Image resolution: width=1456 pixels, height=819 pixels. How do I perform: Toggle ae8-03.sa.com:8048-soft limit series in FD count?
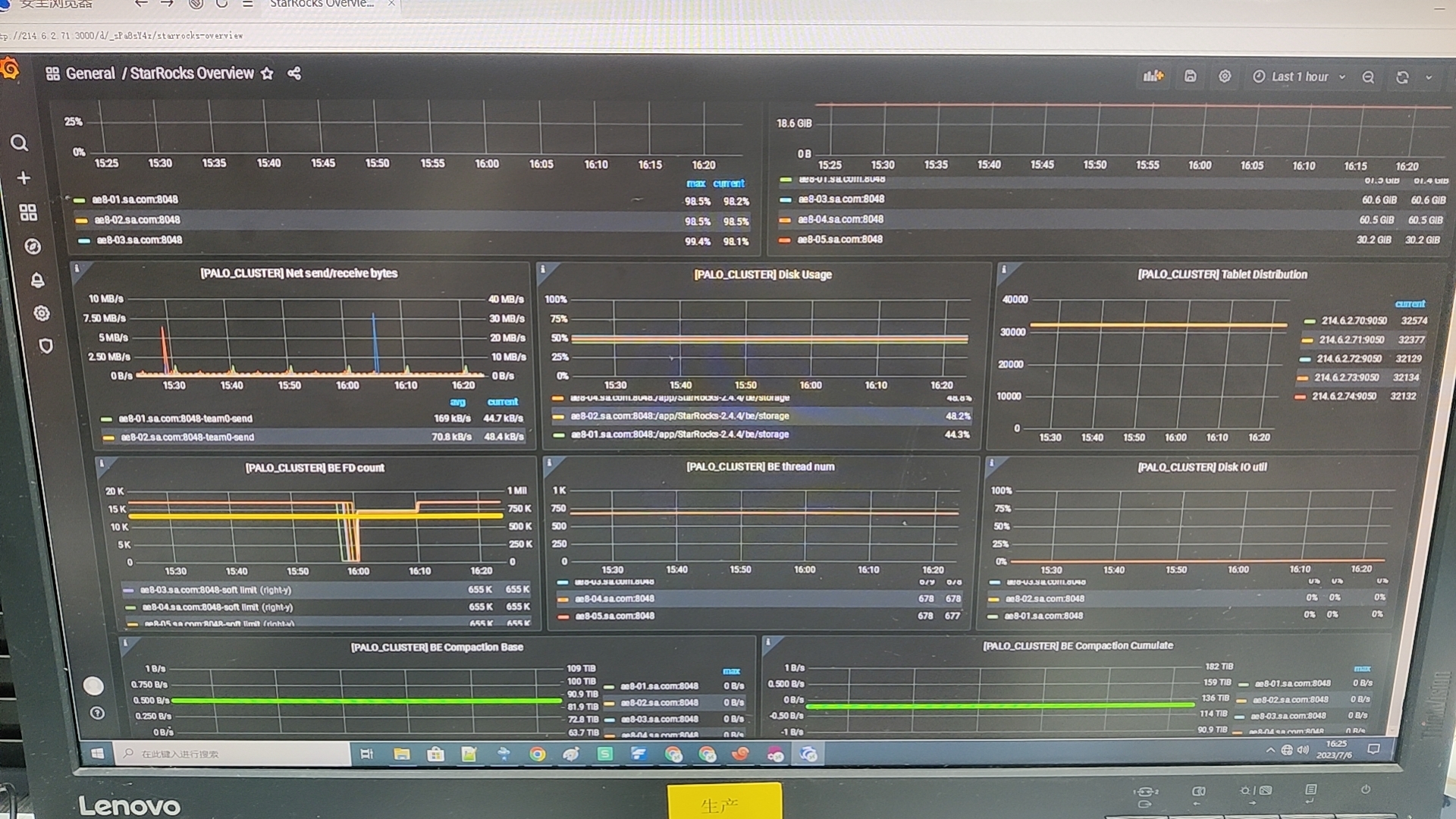(x=215, y=590)
